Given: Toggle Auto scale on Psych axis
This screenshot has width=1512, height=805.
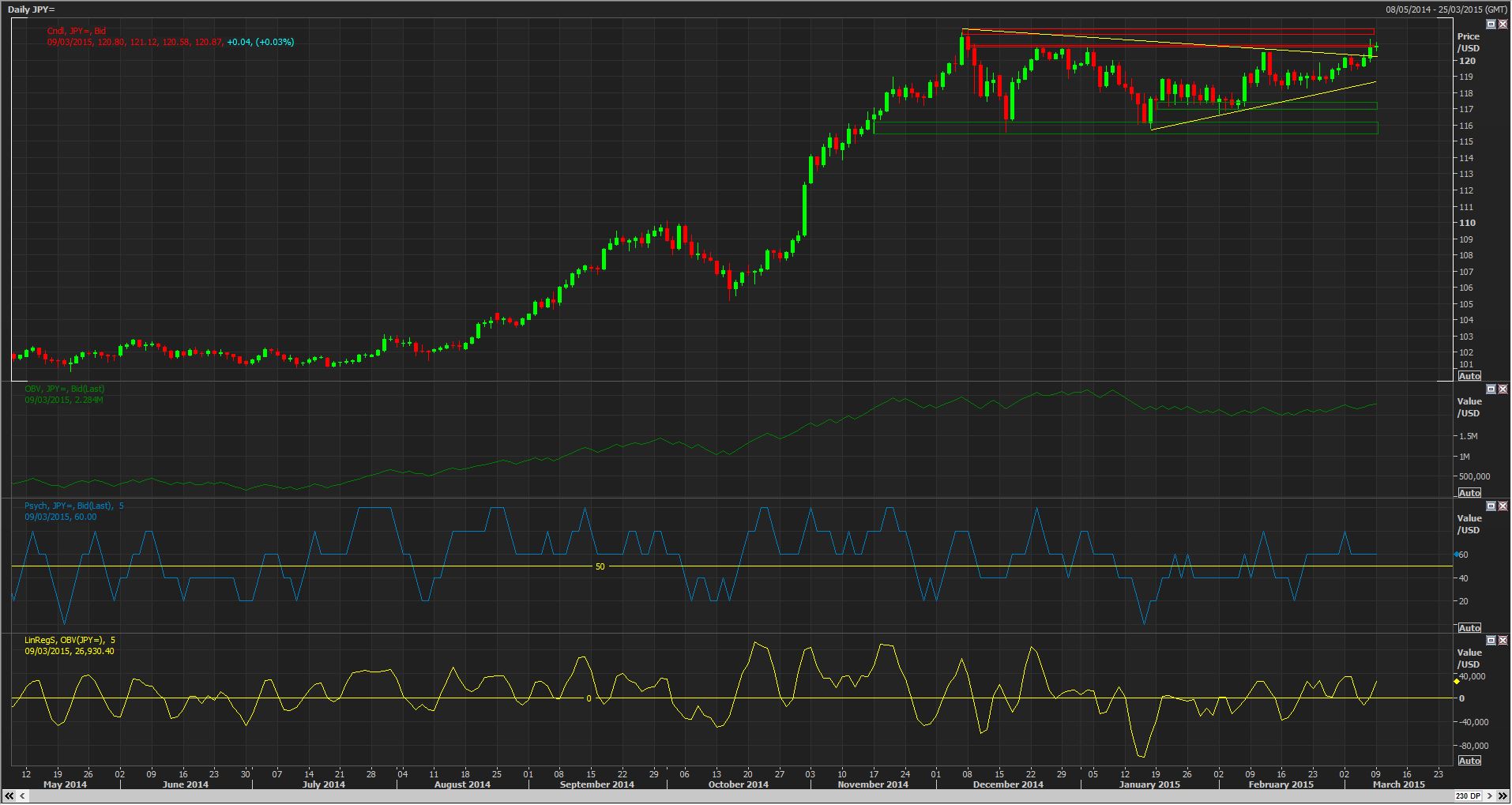Looking at the screenshot, I should click(1469, 628).
